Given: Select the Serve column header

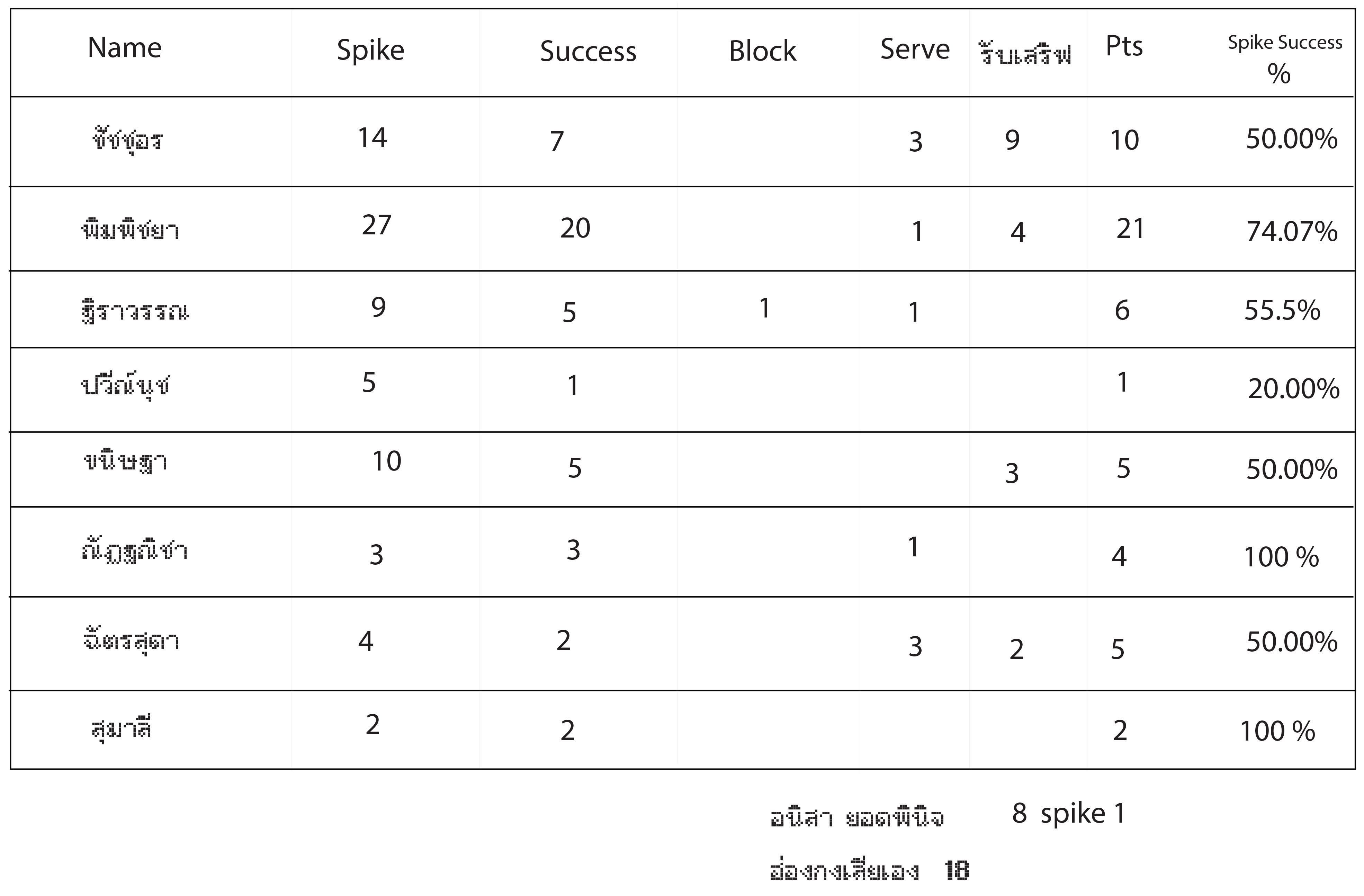Looking at the screenshot, I should 915,49.
